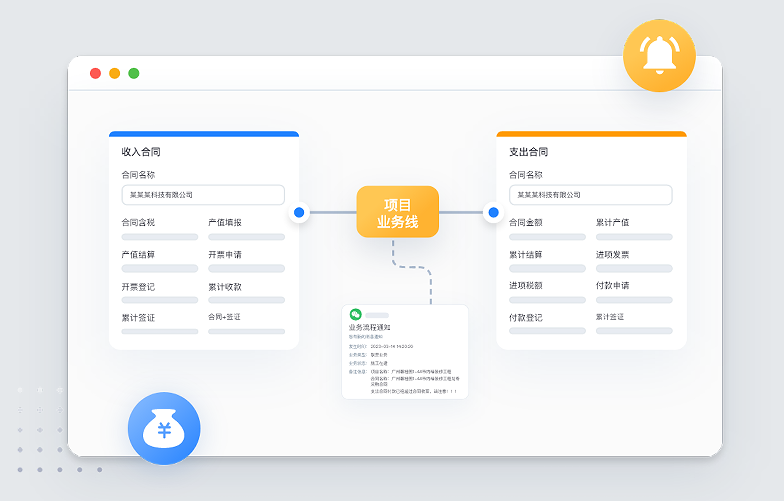Screen dimensions: 784x501
Task: Click the blue connector dot beside 支出合同 card
Action: [x=492, y=212]
